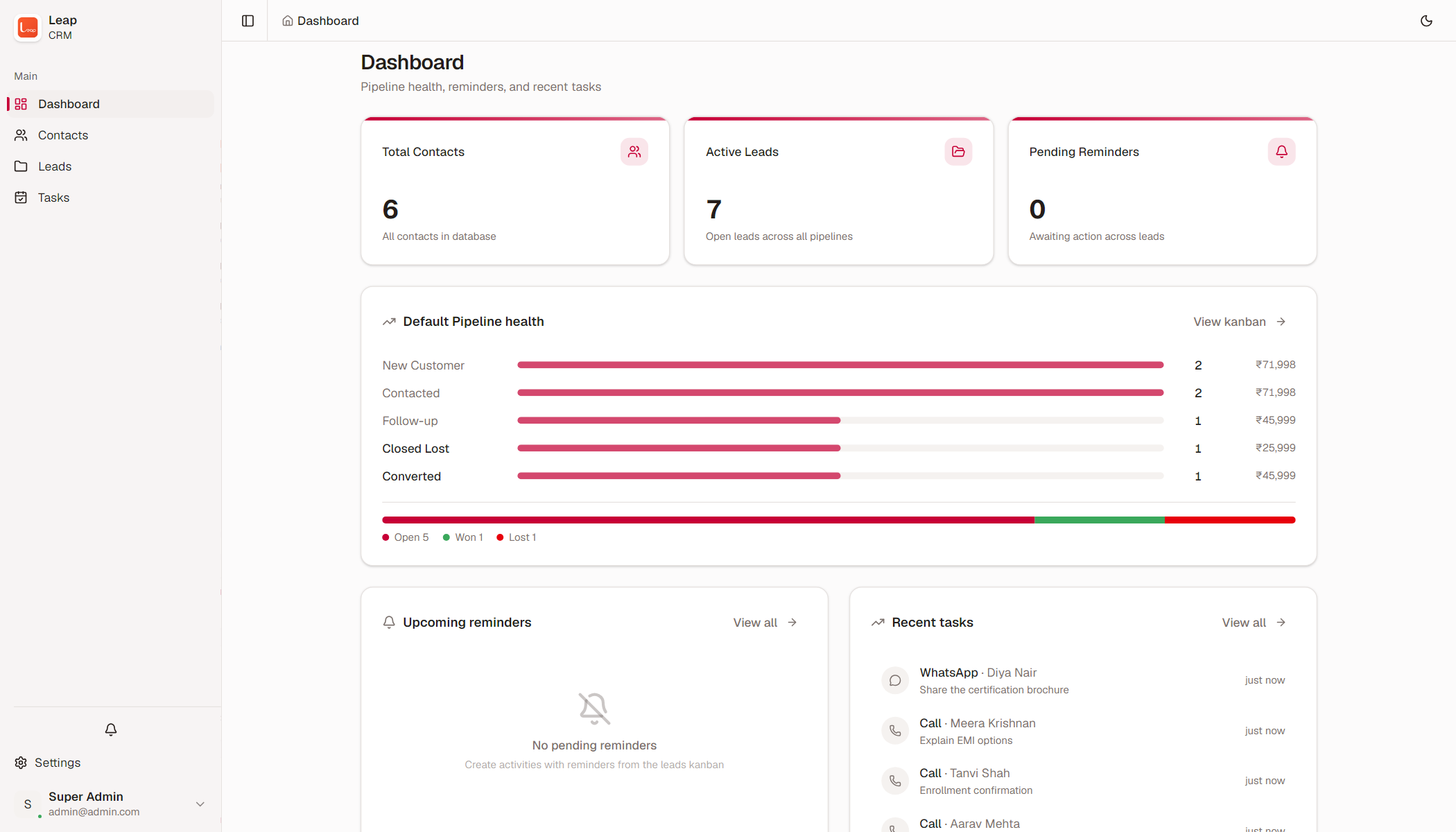Click the phone icon for the Tanvi Shah call
The width and height of the screenshot is (1456, 832).
tap(895, 781)
